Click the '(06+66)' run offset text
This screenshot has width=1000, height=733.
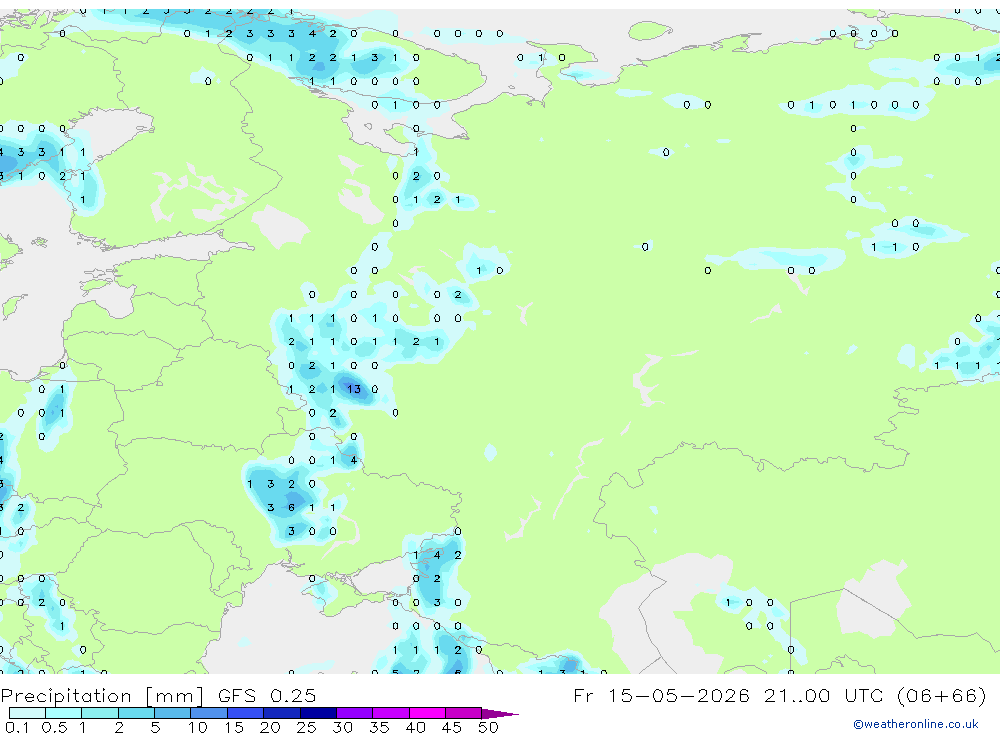pyautogui.click(x=941, y=695)
